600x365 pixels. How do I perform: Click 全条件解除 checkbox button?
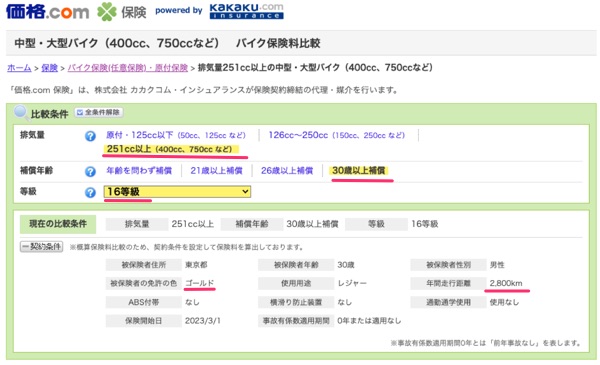tap(99, 112)
